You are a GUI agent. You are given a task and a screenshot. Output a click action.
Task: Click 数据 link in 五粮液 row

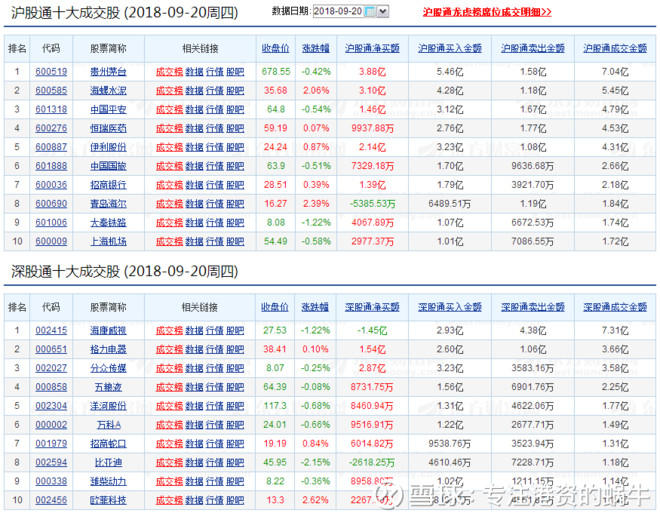tap(194, 387)
